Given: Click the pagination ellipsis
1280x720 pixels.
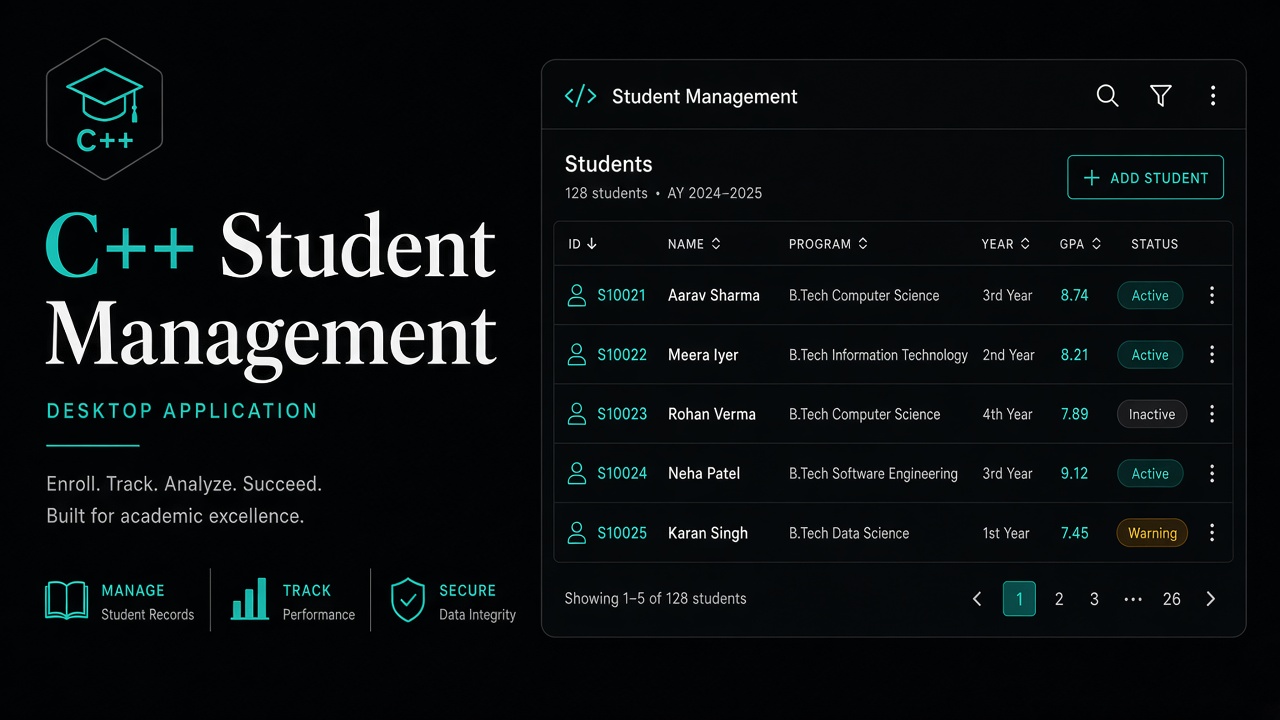Looking at the screenshot, I should click(1133, 600).
